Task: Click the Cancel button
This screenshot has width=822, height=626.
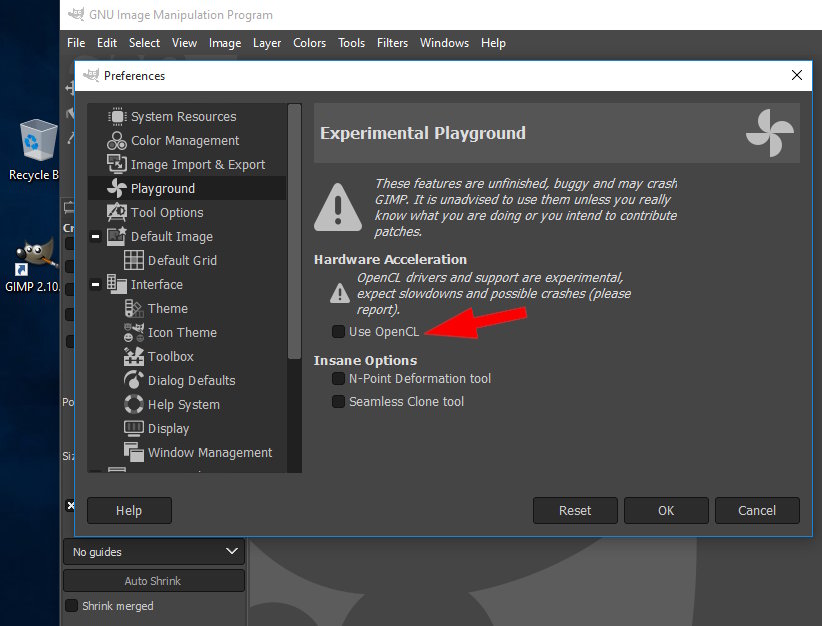Action: point(757,511)
